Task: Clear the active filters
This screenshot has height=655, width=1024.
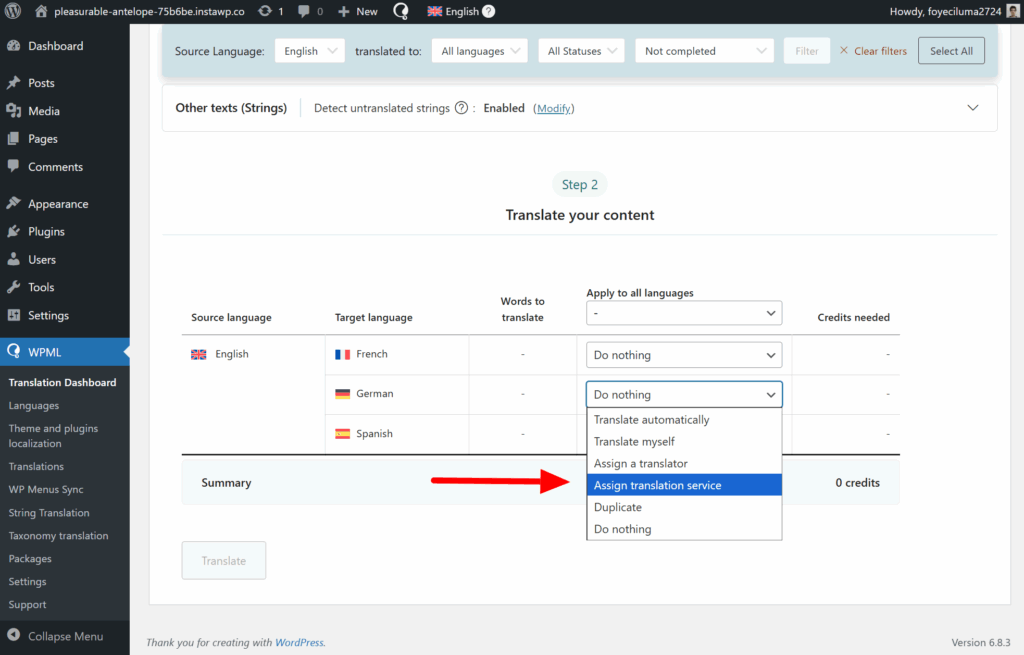Action: pos(876,50)
